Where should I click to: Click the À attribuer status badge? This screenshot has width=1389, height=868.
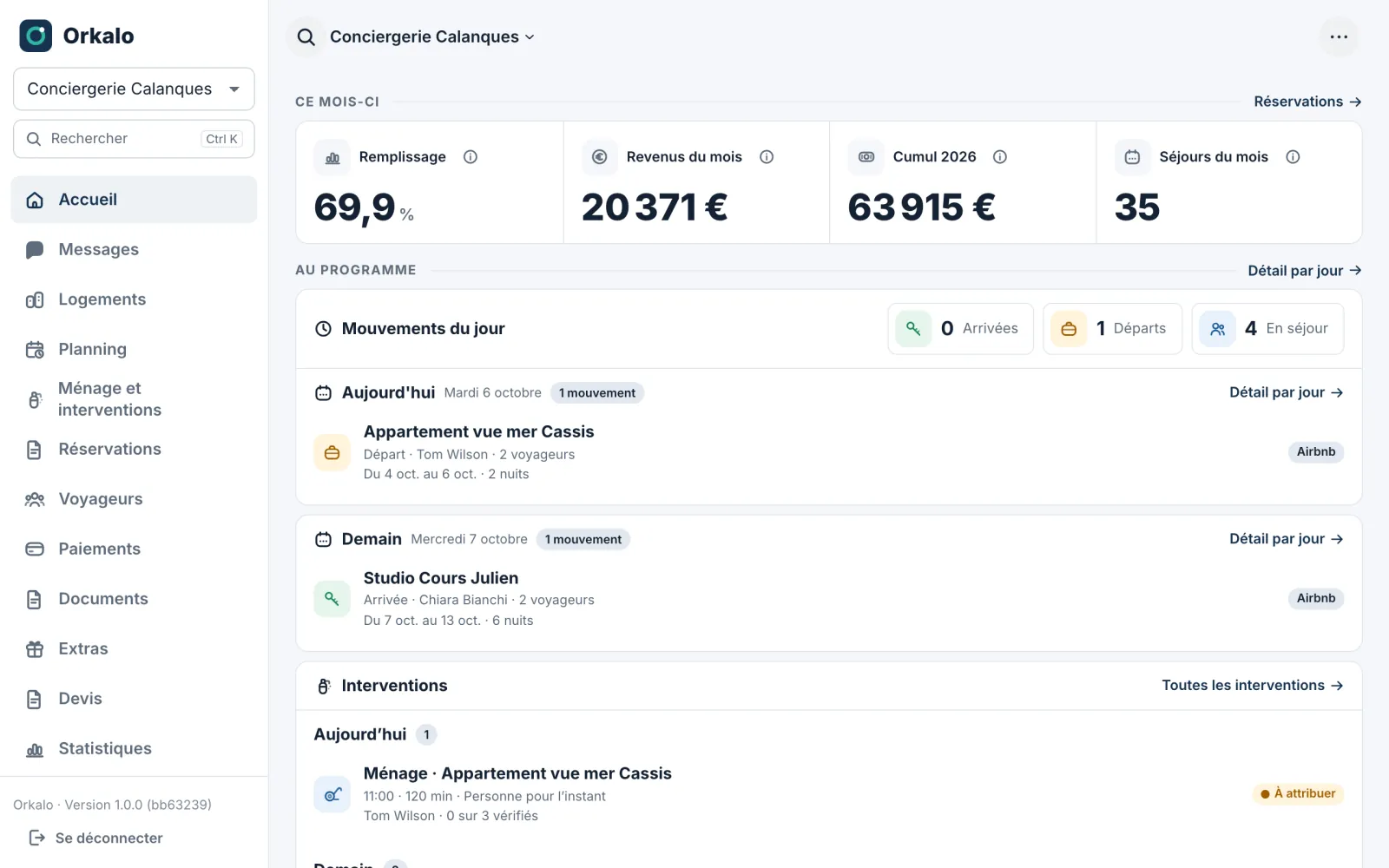(1298, 794)
